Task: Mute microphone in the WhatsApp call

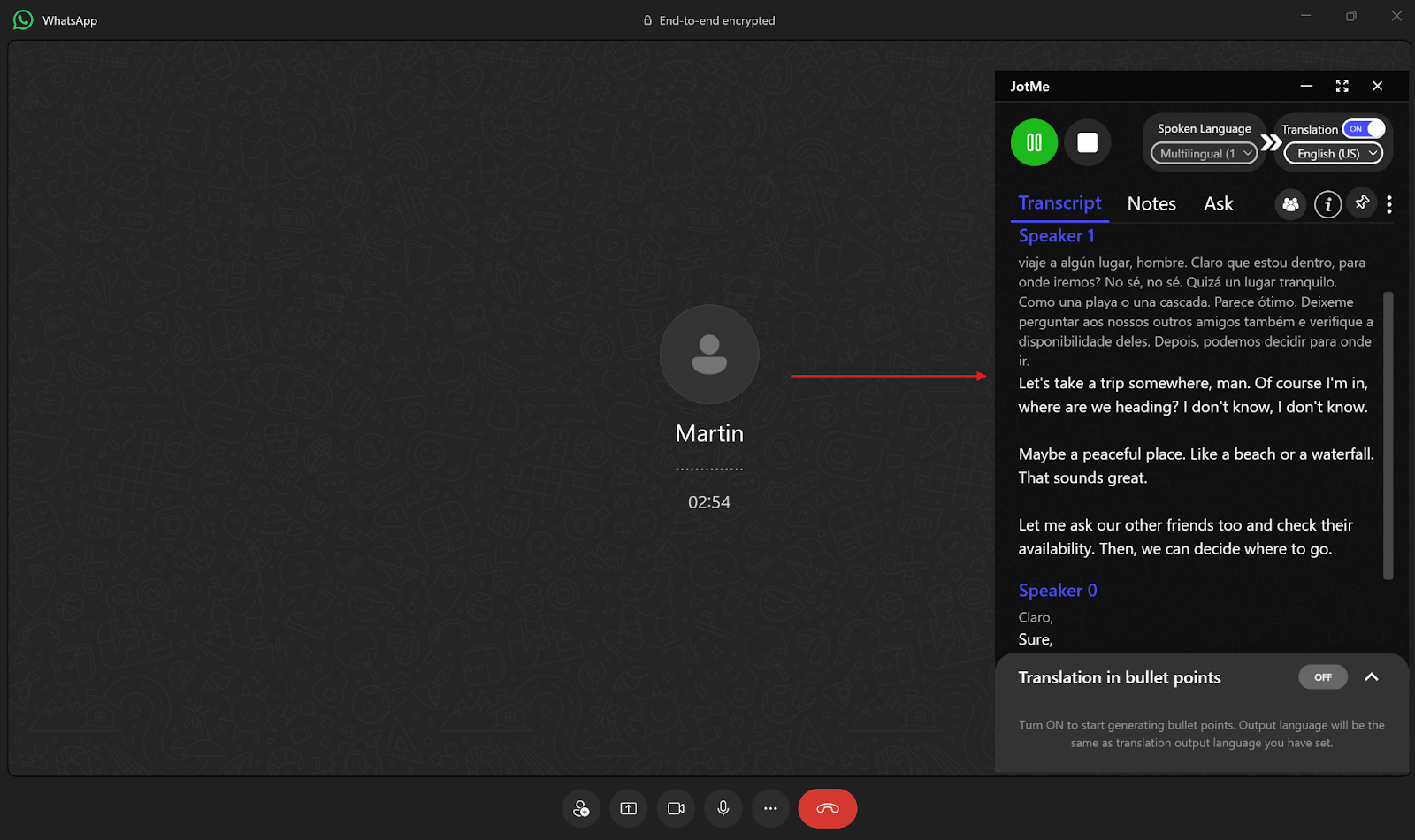Action: pos(723,808)
